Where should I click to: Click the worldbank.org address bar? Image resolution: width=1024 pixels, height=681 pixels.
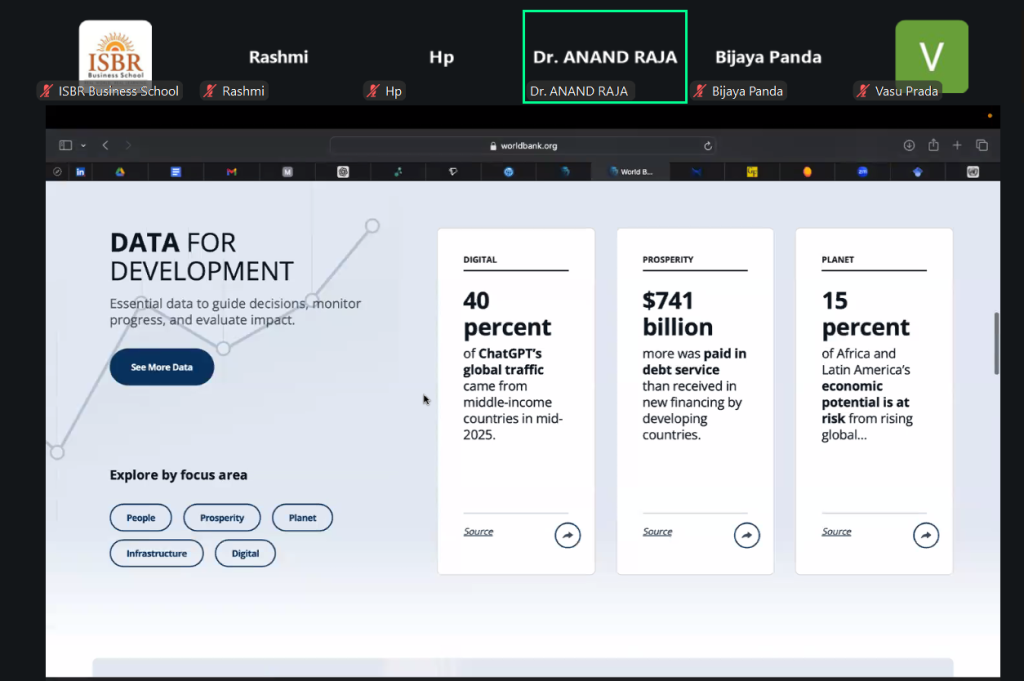523,146
